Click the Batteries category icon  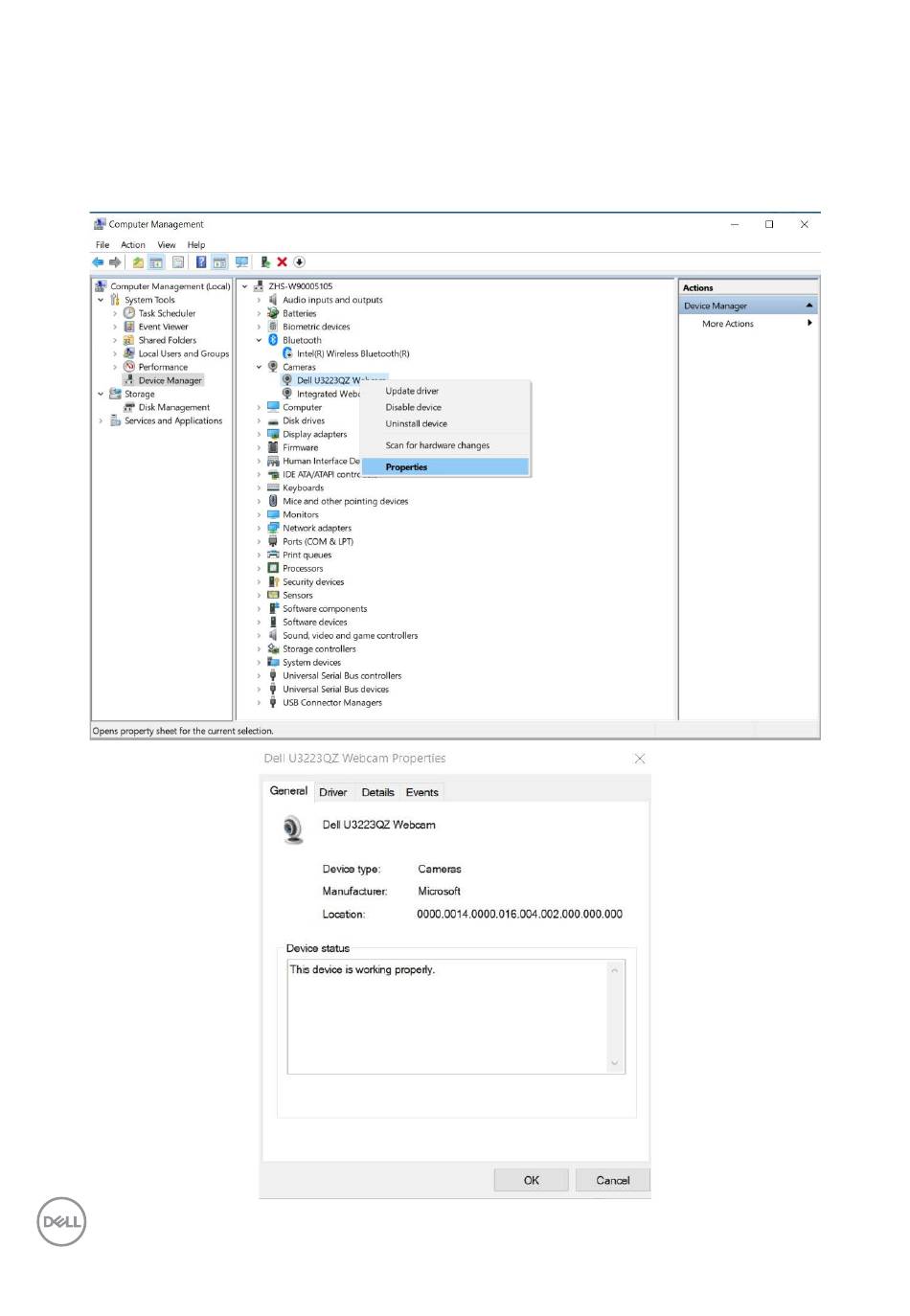[x=273, y=313]
